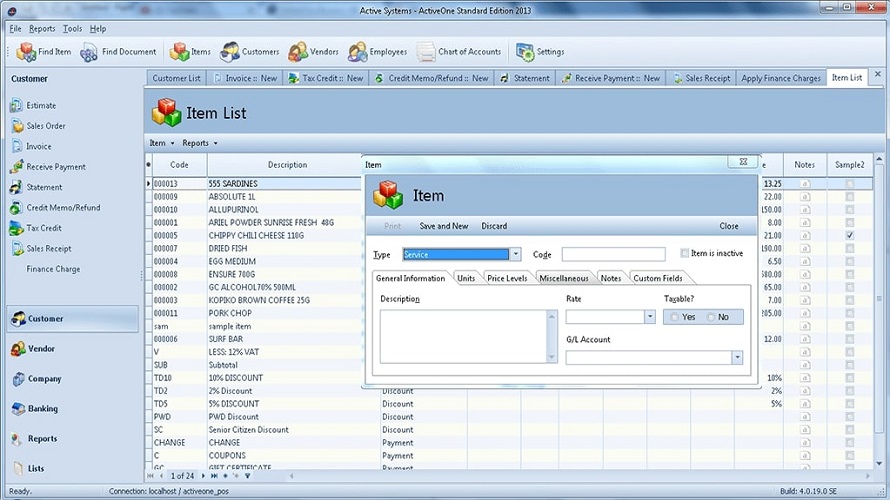Check Sample2 box for 555 SARDINES row
The height and width of the screenshot is (500, 890).
pos(850,184)
